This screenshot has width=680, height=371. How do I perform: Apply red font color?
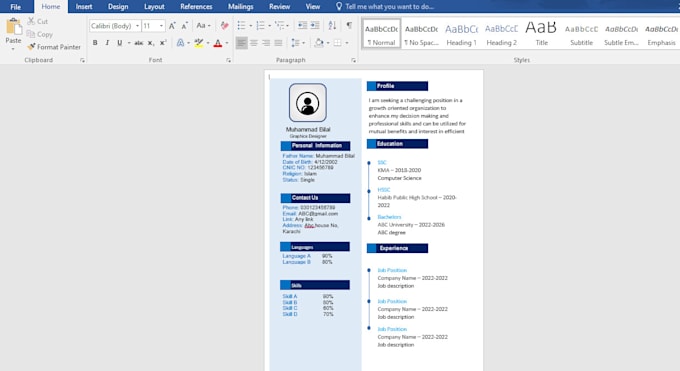(218, 43)
